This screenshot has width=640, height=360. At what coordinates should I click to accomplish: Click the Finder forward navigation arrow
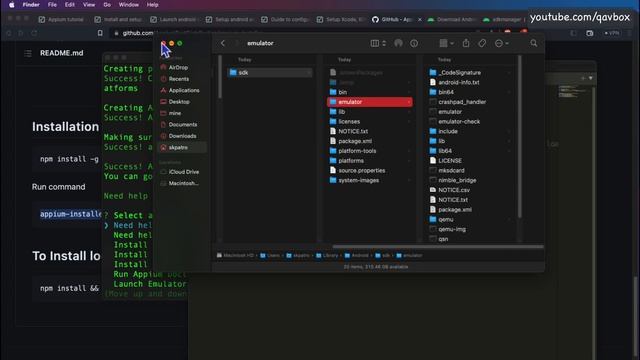click(236, 43)
